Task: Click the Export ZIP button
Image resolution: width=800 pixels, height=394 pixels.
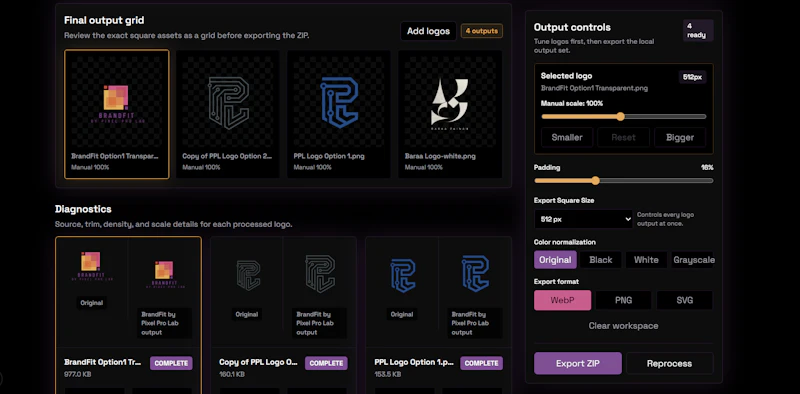Action: click(578, 363)
